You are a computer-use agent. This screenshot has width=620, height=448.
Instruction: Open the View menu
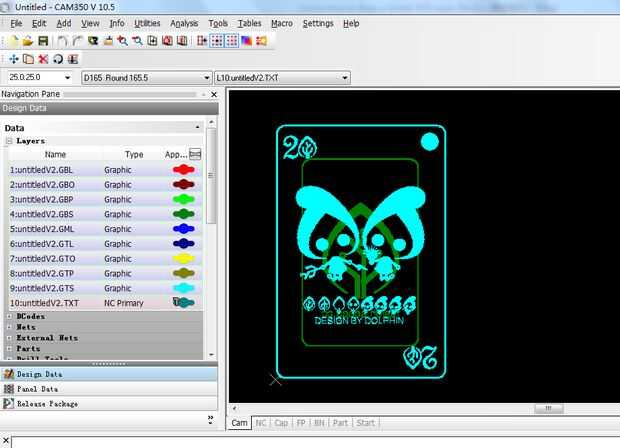pyautogui.click(x=90, y=24)
